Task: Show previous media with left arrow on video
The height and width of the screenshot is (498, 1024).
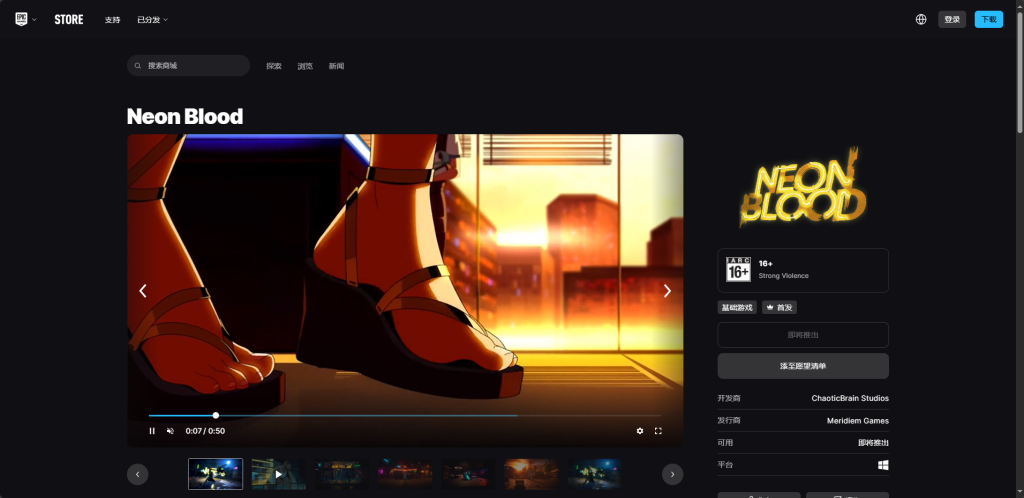Action: [x=143, y=291]
